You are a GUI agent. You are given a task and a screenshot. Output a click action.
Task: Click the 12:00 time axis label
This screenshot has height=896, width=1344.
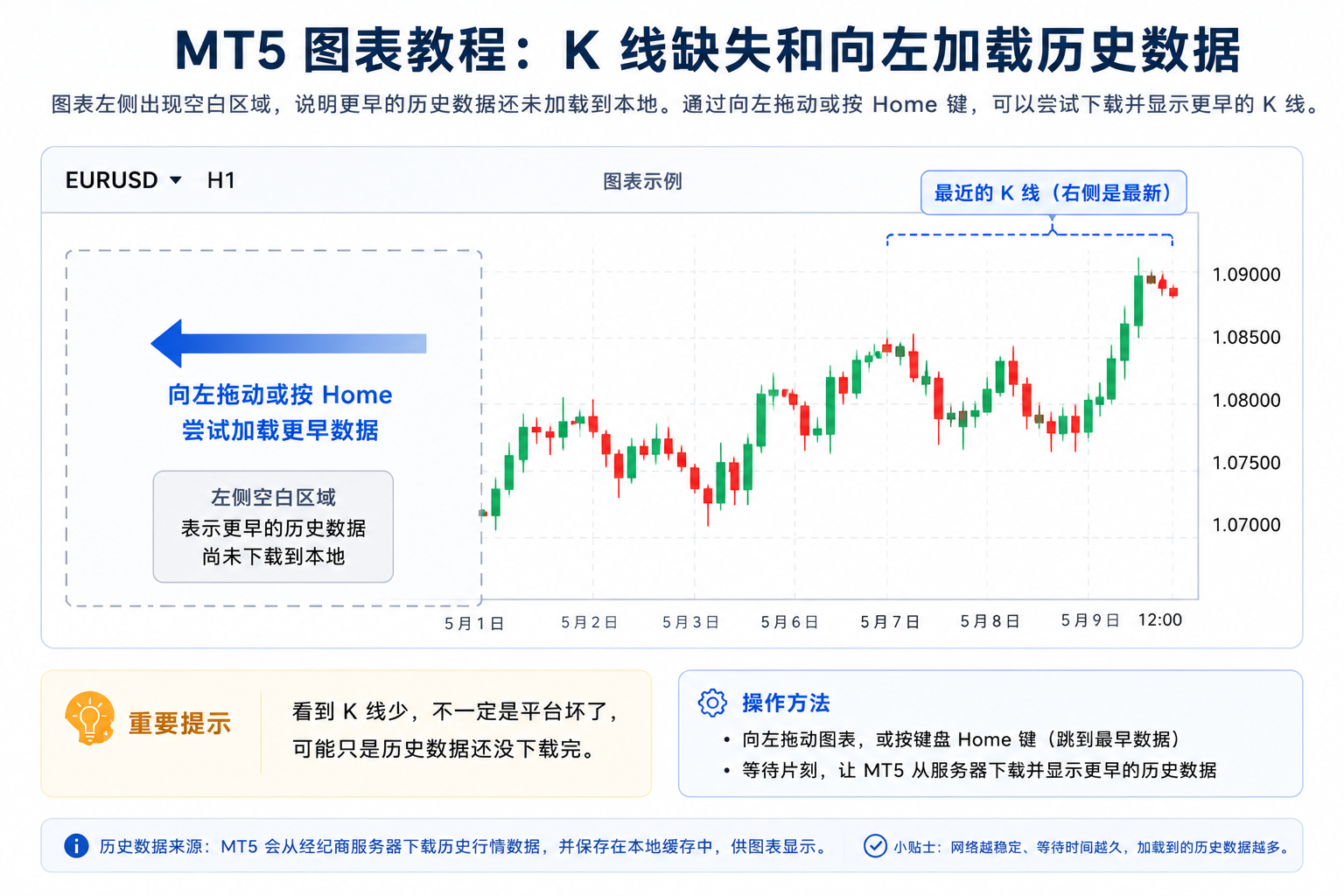(1160, 619)
